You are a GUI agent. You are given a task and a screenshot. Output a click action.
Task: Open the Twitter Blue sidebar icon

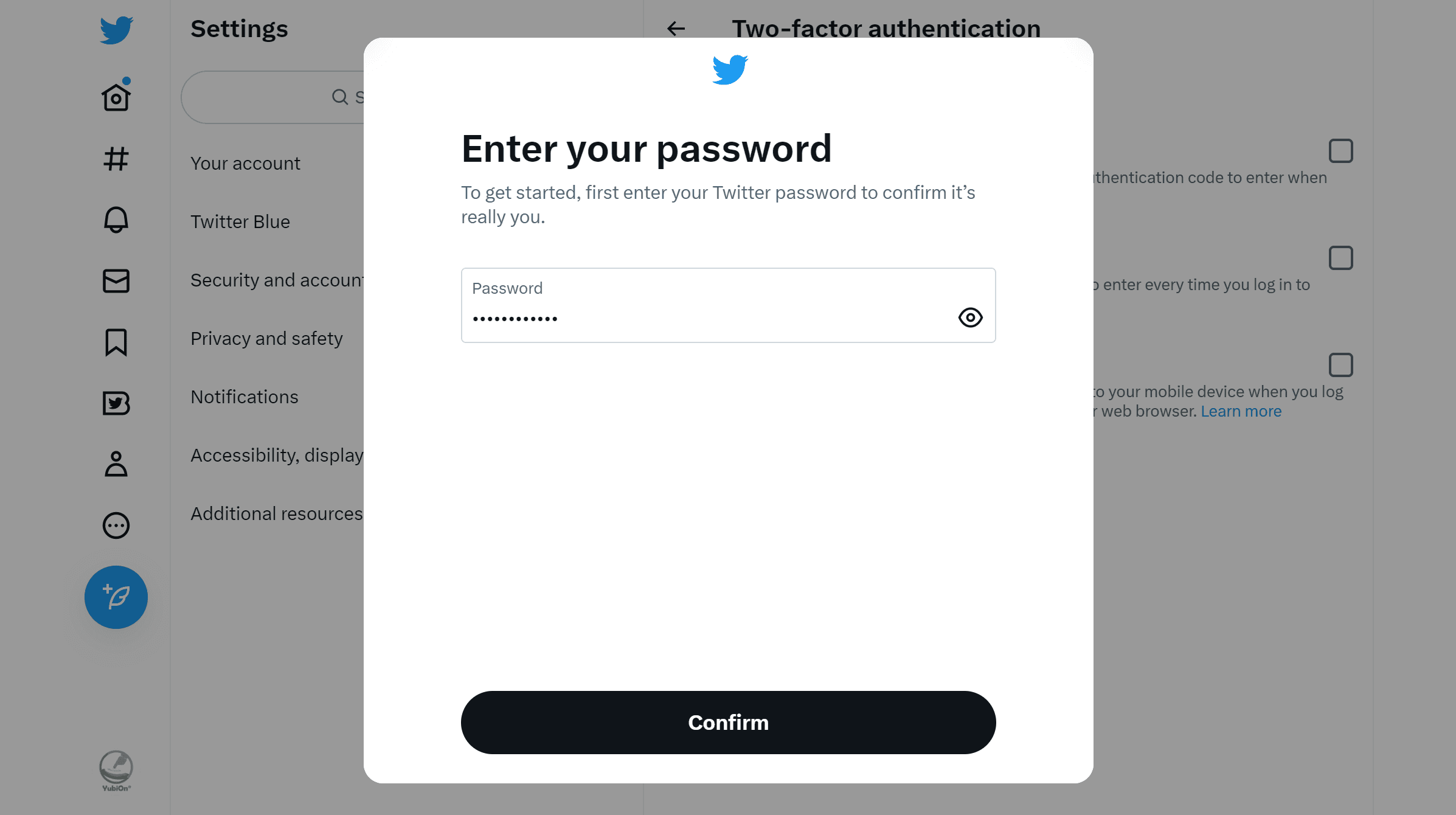coord(116,403)
